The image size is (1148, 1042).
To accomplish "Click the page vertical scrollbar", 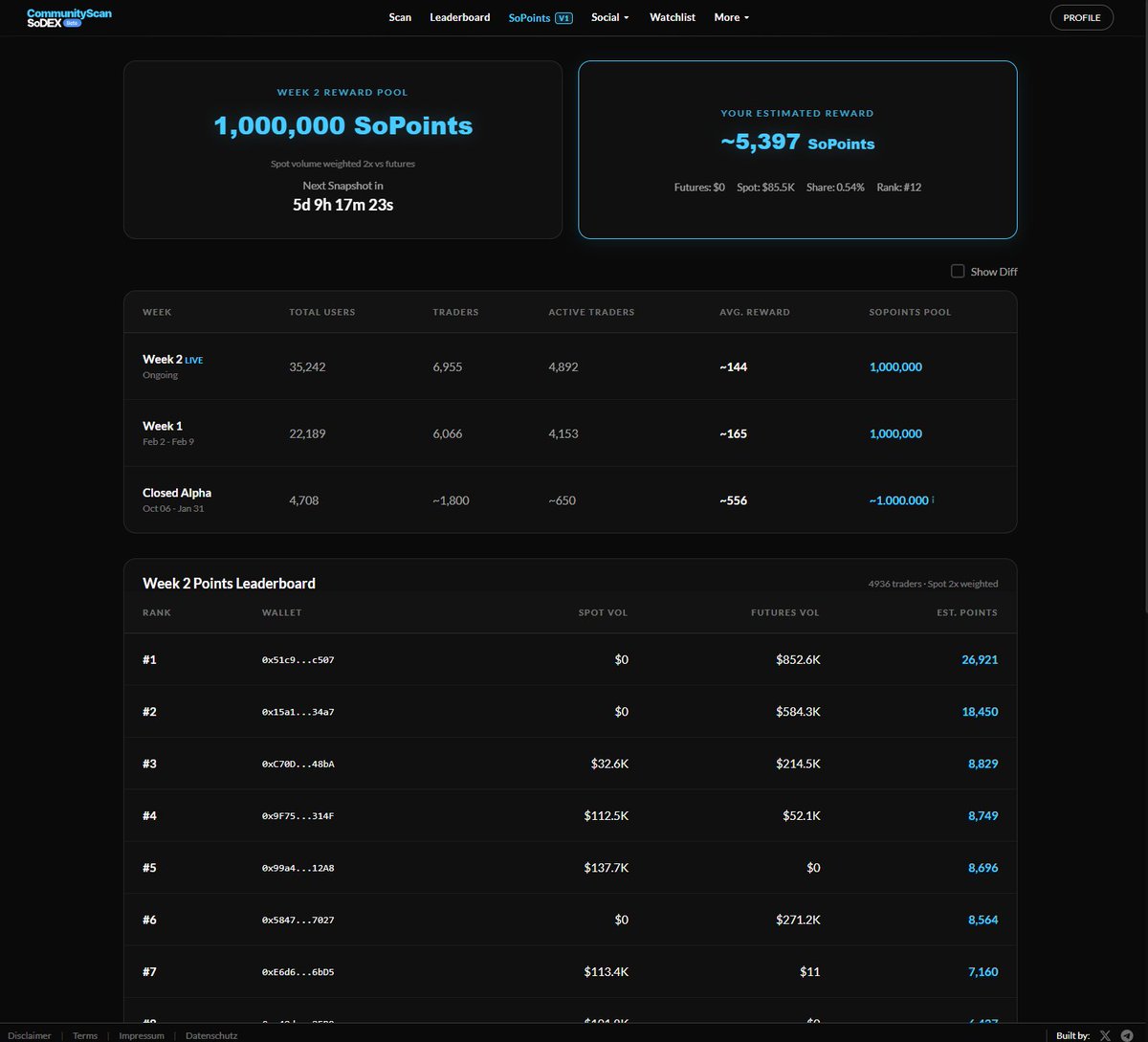I will click(x=1144, y=325).
